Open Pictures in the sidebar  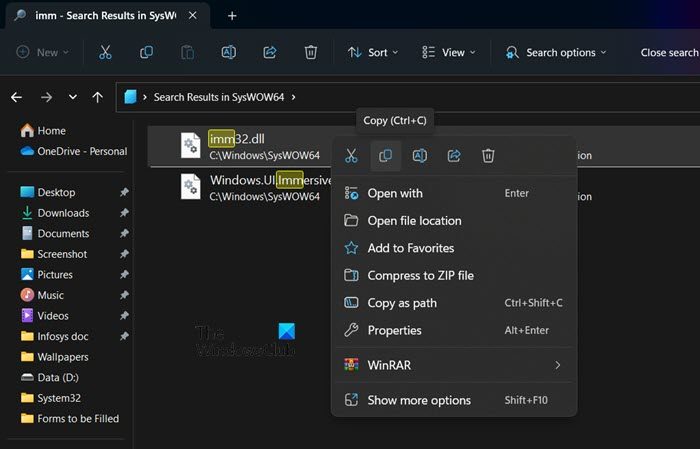[46, 274]
